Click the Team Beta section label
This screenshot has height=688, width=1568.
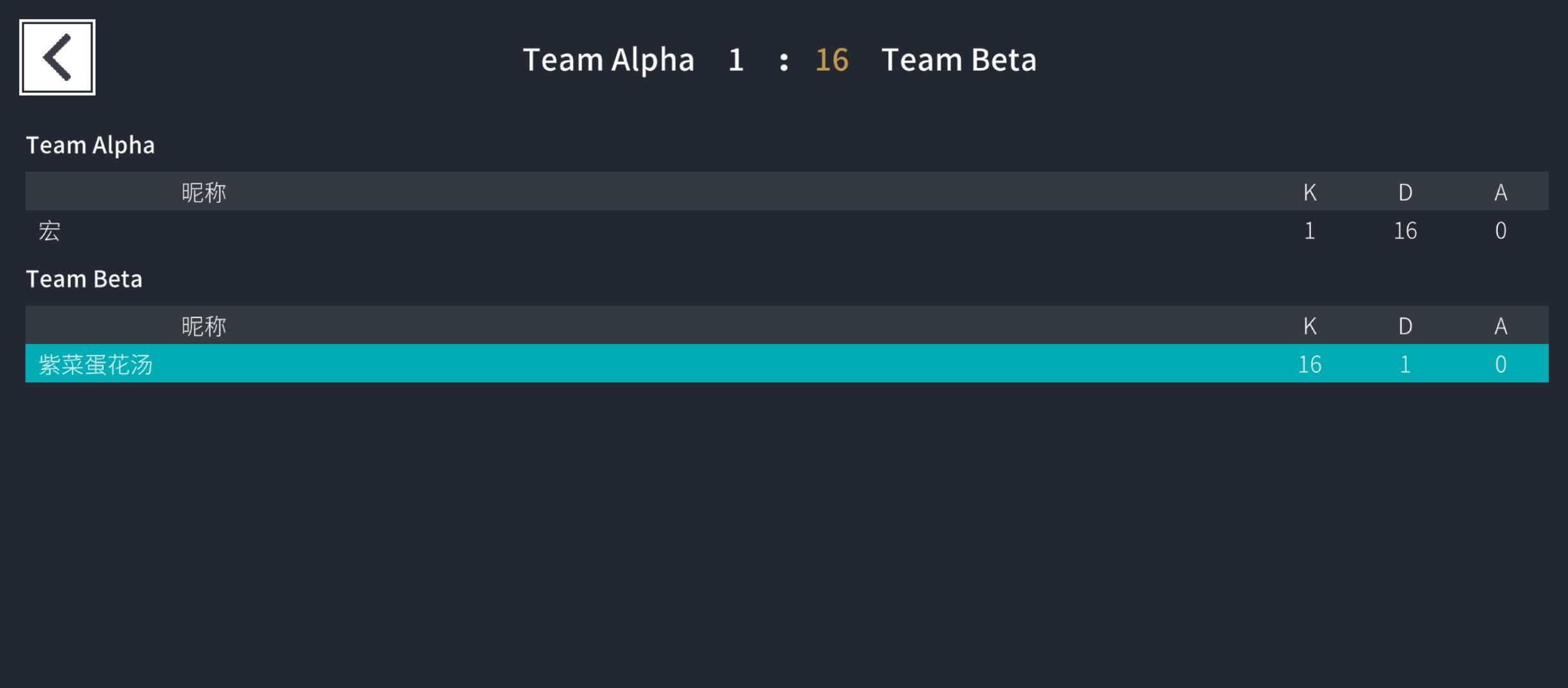[83, 279]
